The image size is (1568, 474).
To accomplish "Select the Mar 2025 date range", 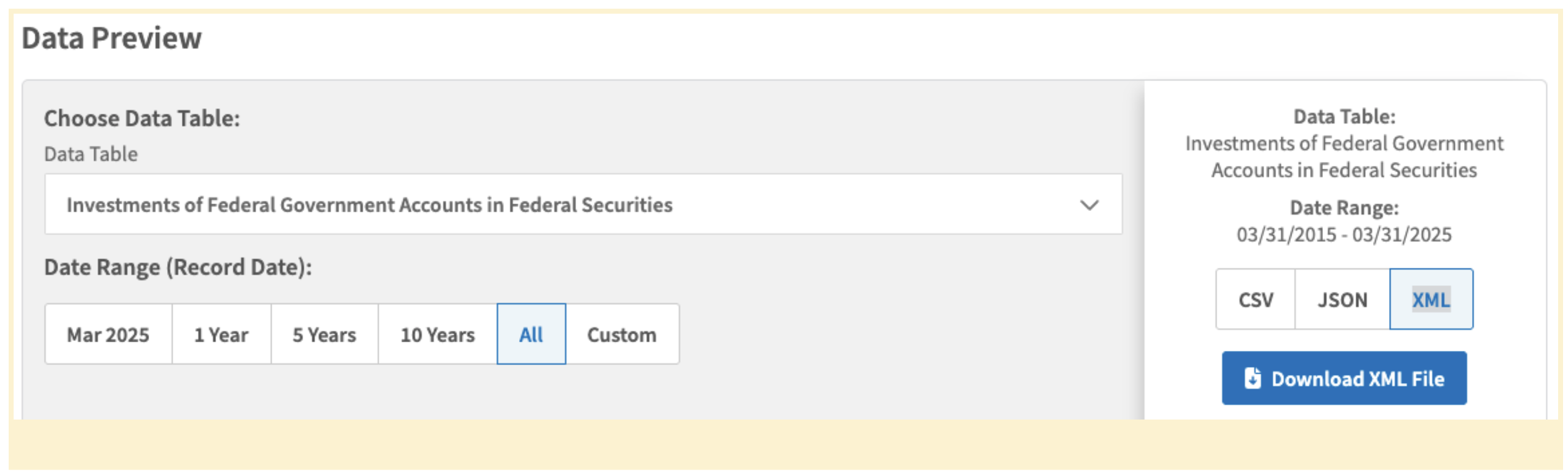I will click(x=108, y=335).
